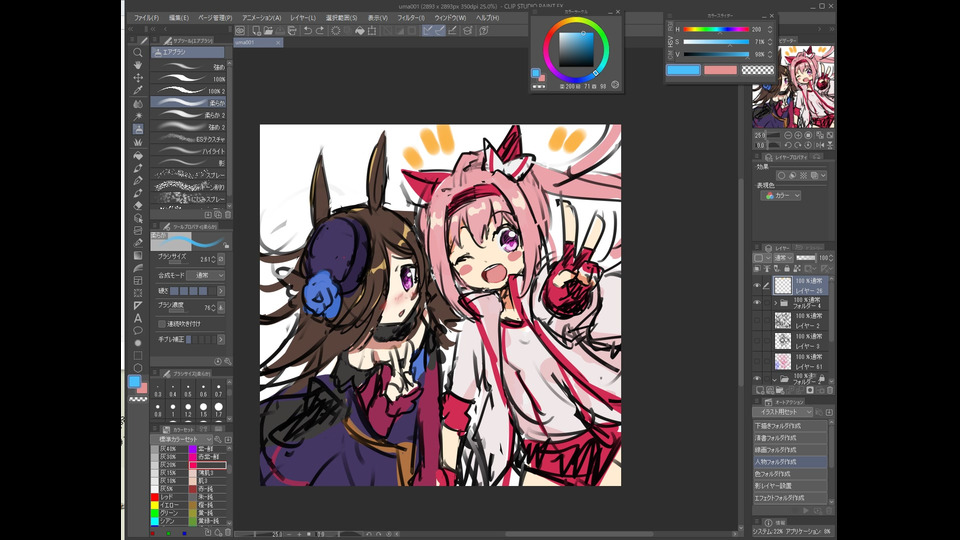Open the 合成モード blending dropdown
This screenshot has height=540, width=960.
click(206, 276)
